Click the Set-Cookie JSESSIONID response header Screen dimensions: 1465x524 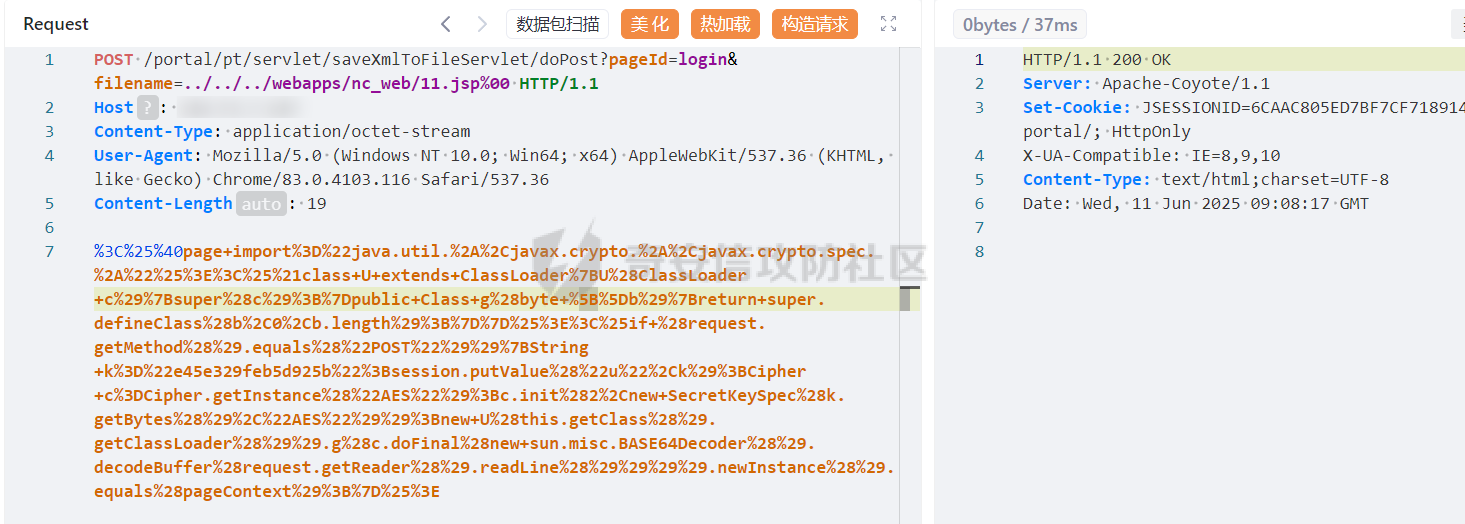tap(1244, 119)
